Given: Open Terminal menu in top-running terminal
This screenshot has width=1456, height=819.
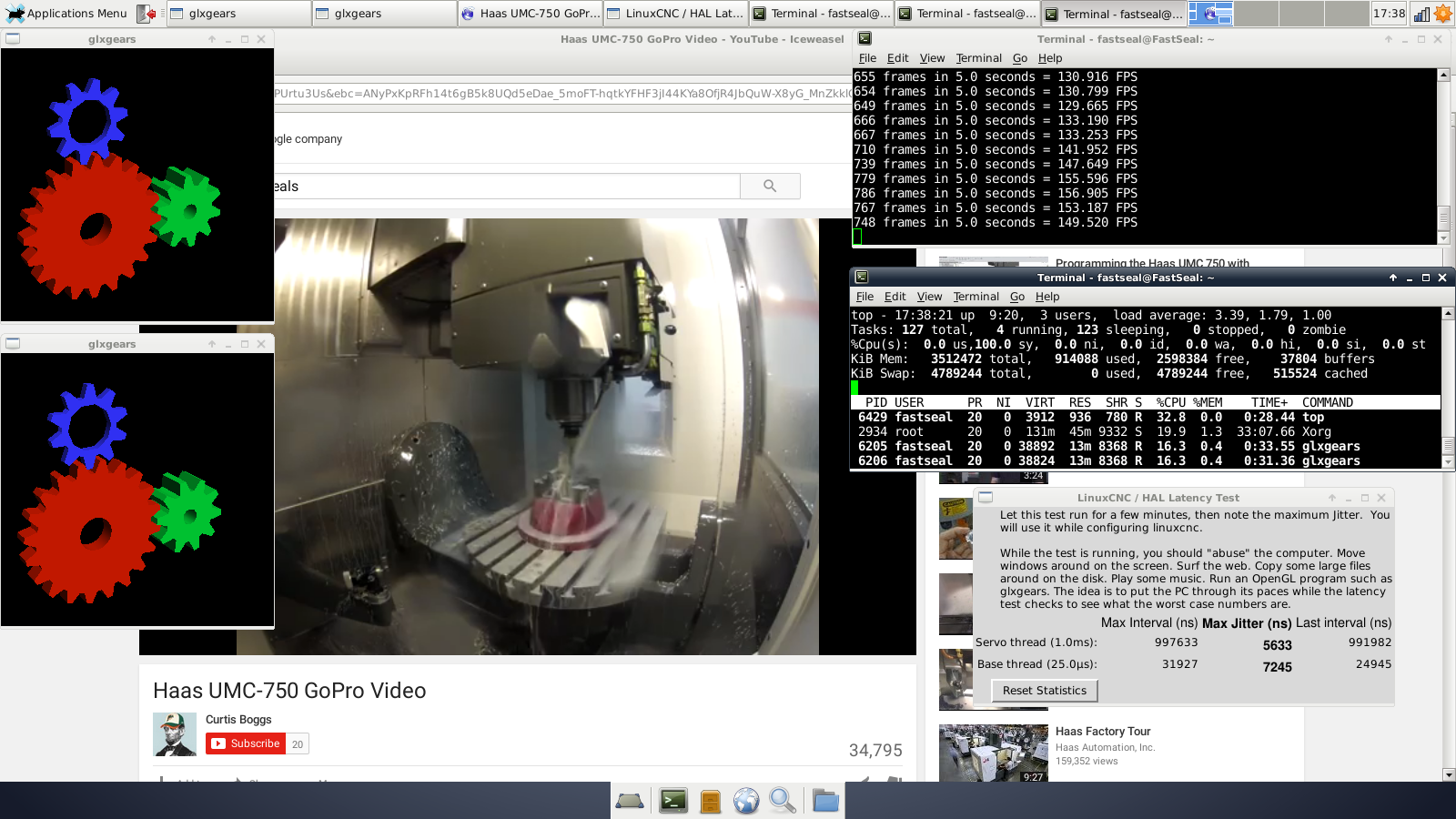Looking at the screenshot, I should pyautogui.click(x=976, y=297).
